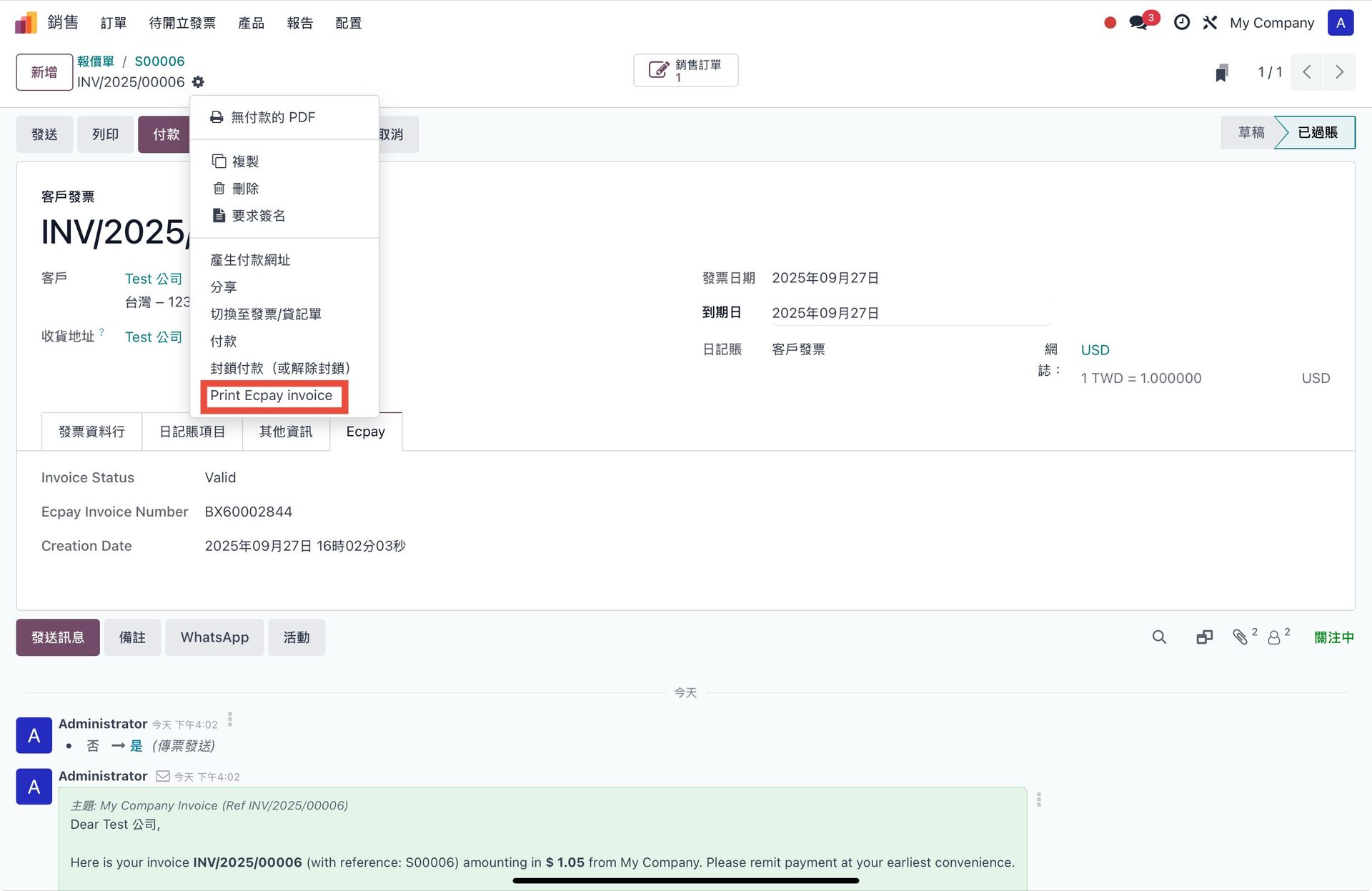Open the My Company switcher
Screen dimensions: 1372x891
pos(1271,23)
